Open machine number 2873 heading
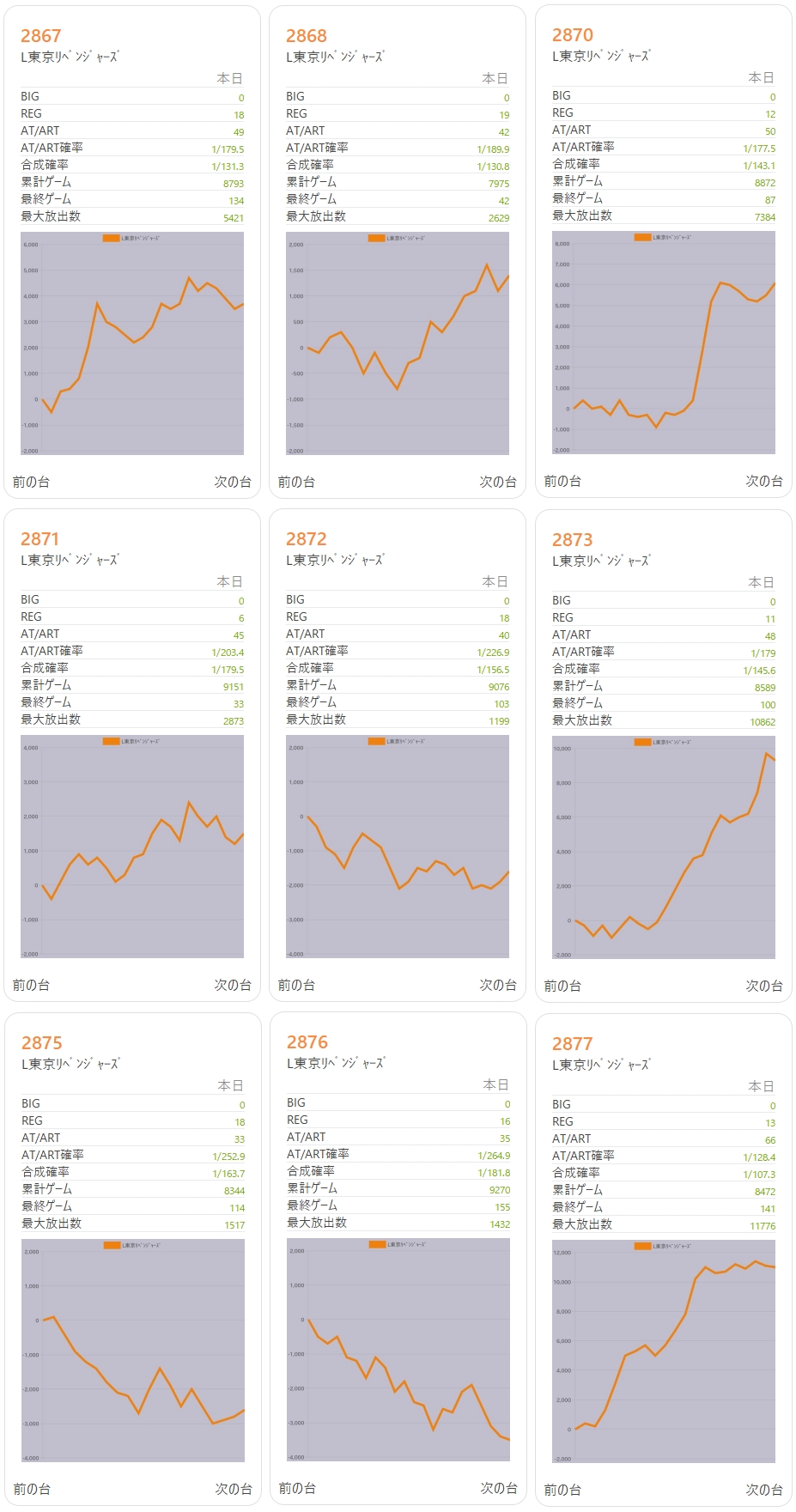The width and height of the screenshot is (796, 1512). pyautogui.click(x=572, y=540)
